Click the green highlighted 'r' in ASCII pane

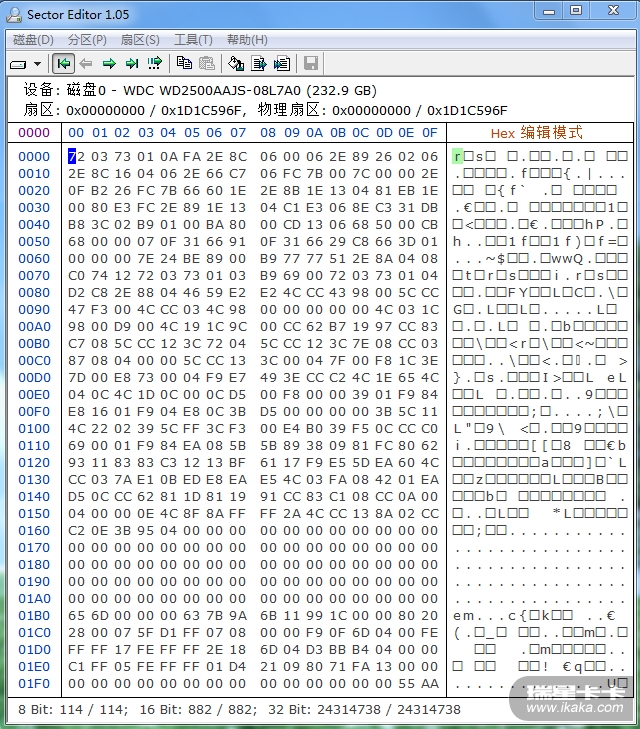pyautogui.click(x=457, y=157)
